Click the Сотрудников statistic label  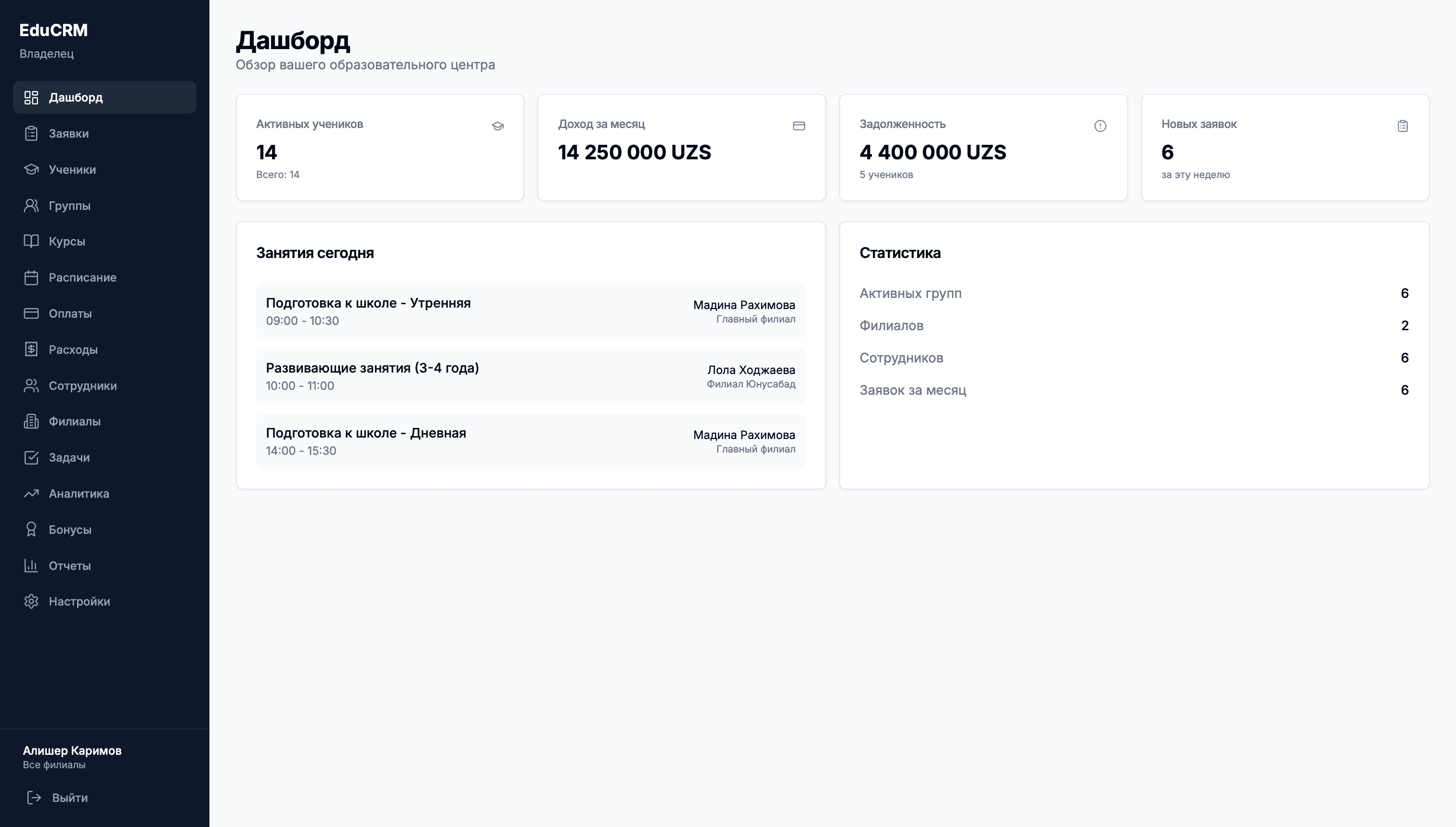(901, 358)
